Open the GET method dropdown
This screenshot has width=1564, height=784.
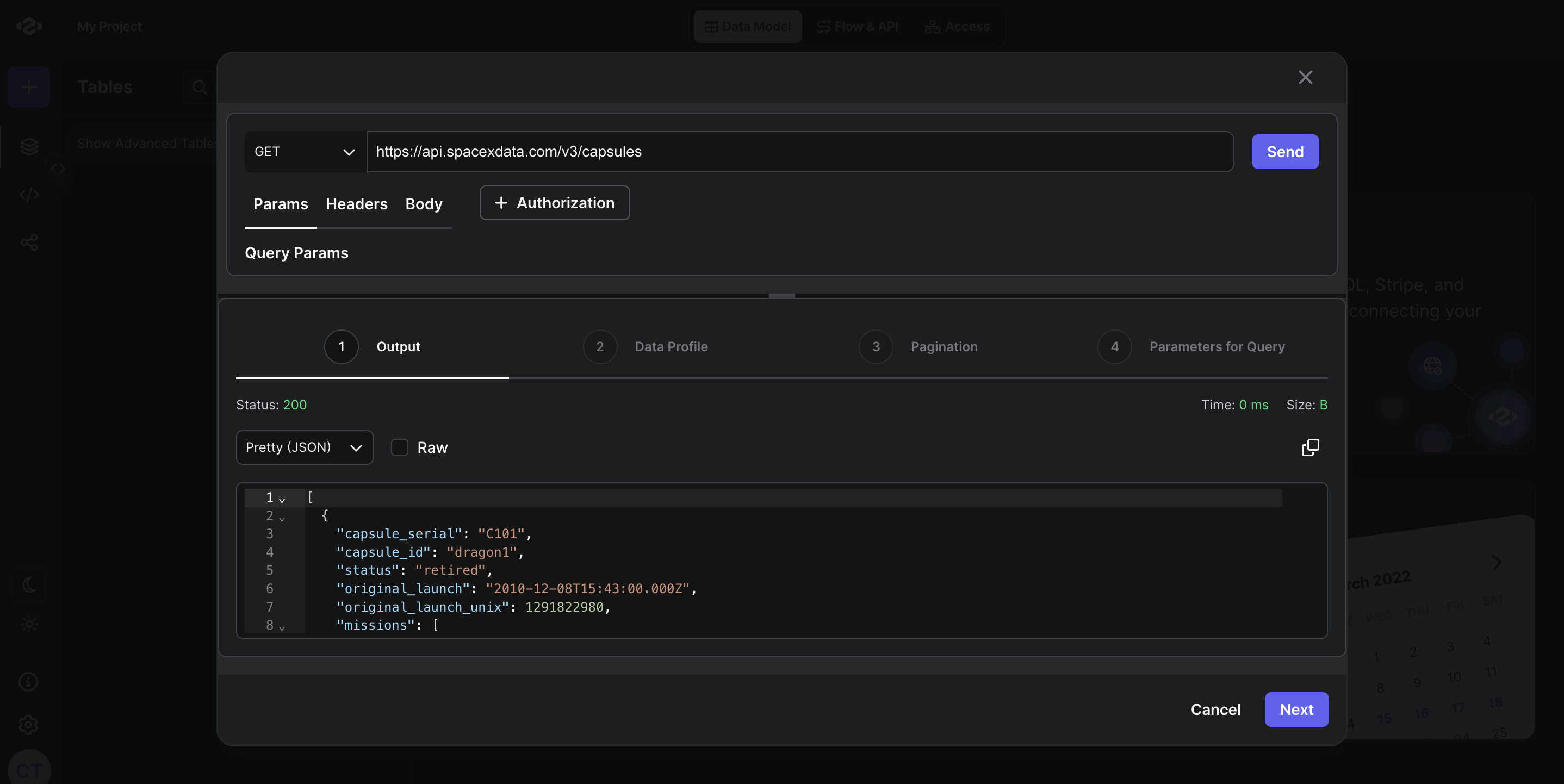coord(306,152)
